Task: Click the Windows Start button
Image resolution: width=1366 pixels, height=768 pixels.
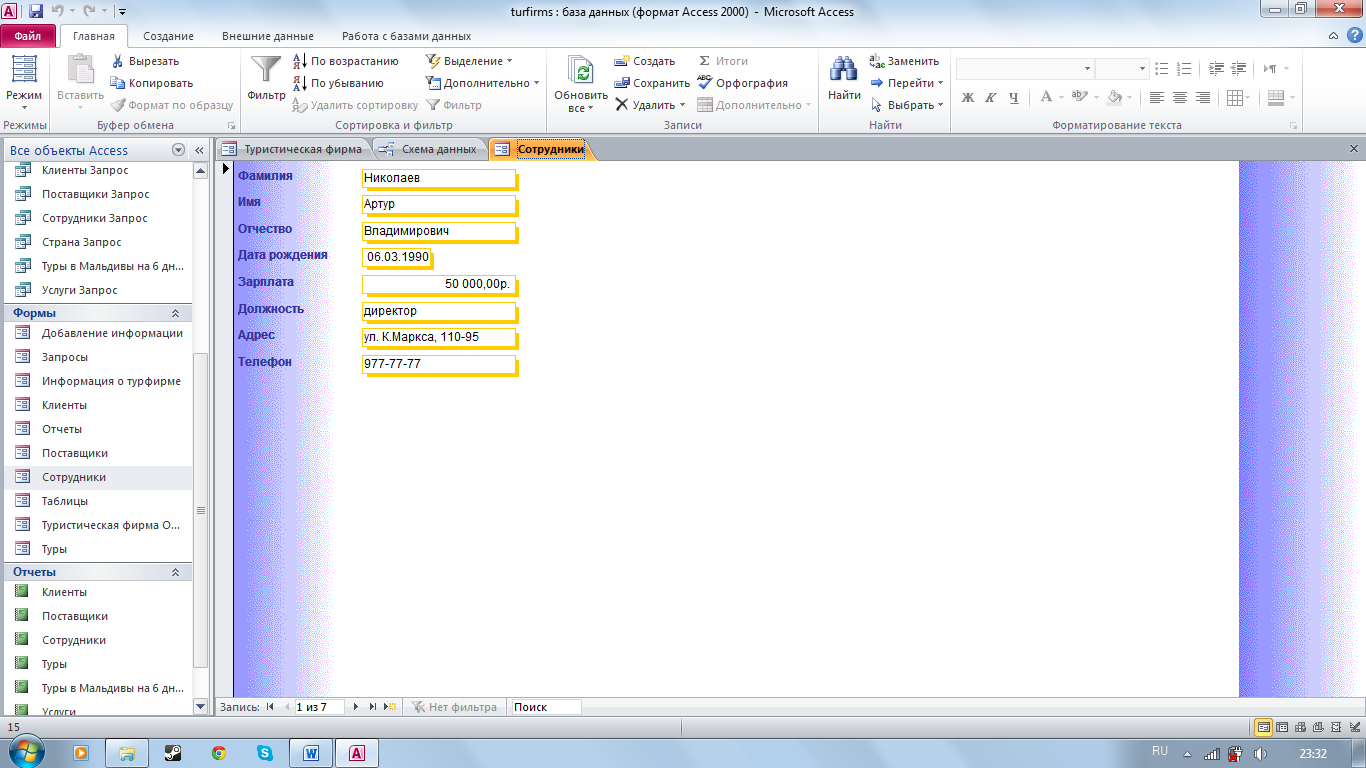Action: pos(24,752)
